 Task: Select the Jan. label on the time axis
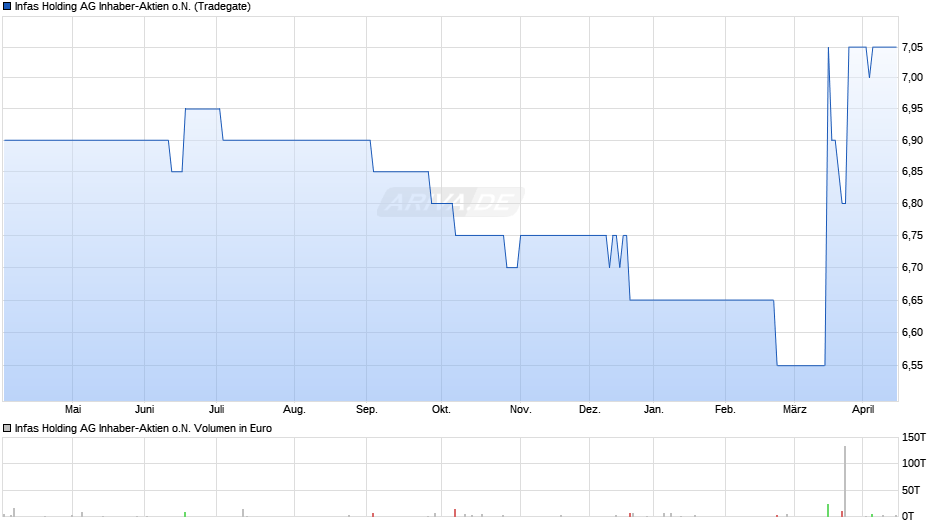coord(653,409)
